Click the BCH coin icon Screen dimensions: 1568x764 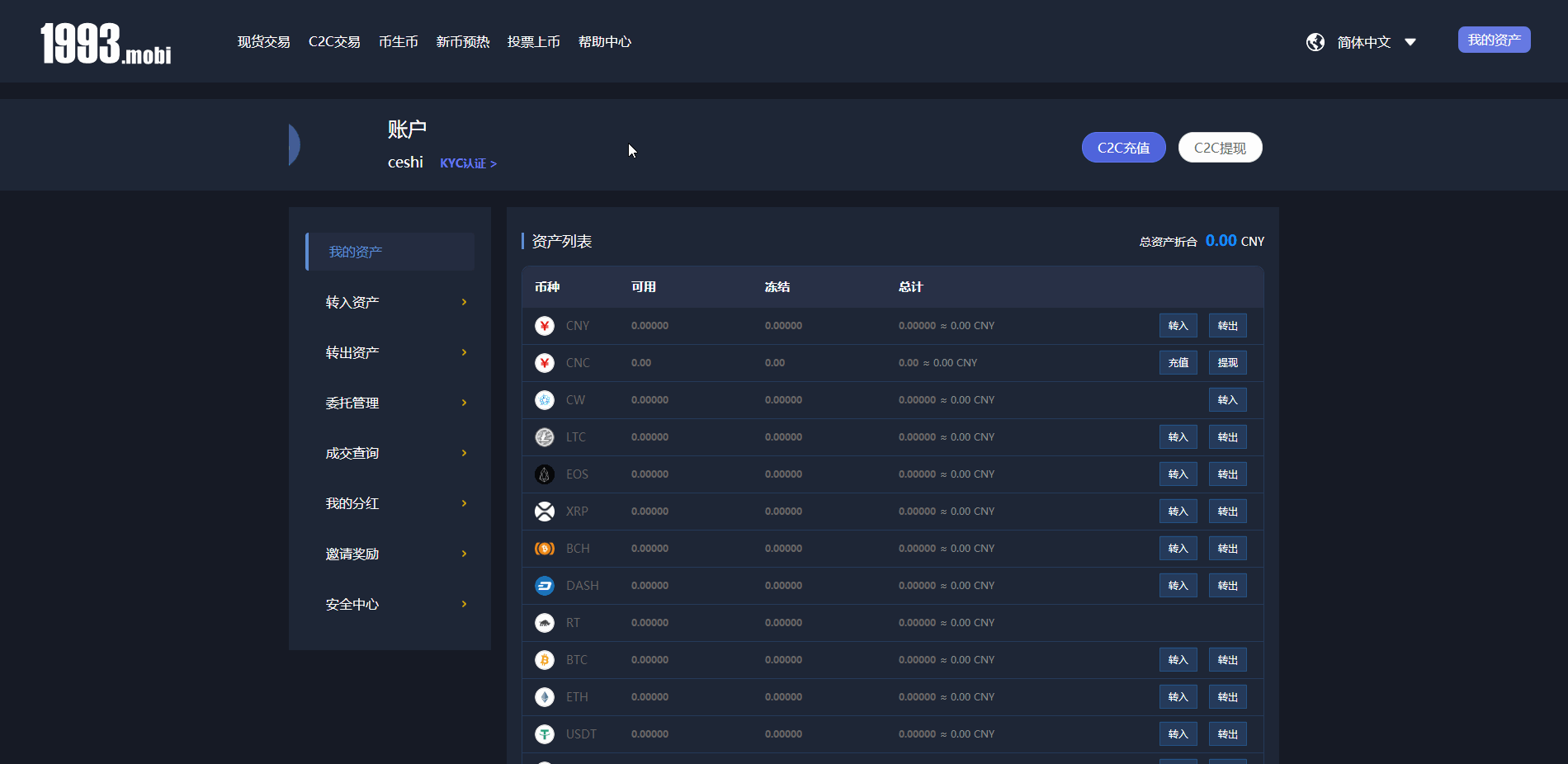click(x=545, y=549)
